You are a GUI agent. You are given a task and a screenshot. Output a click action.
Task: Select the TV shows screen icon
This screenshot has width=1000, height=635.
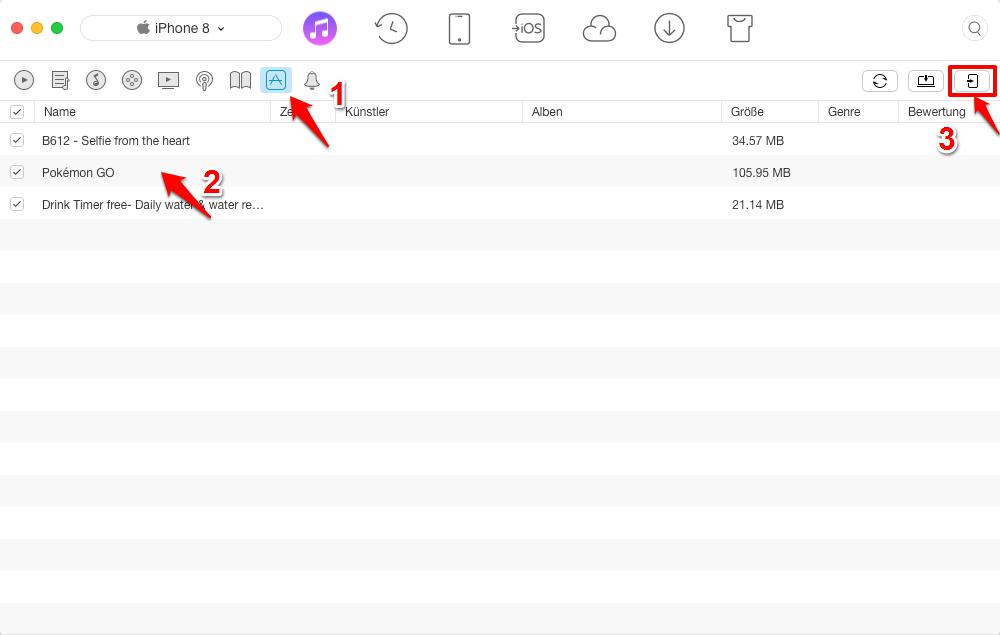(x=168, y=80)
